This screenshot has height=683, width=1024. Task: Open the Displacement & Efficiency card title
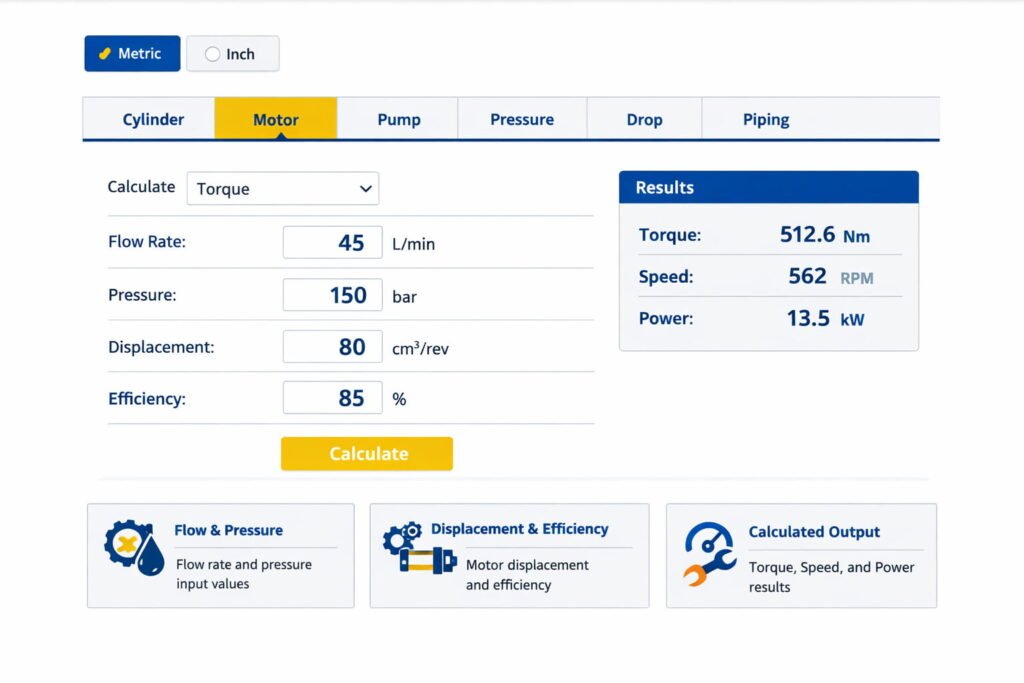(519, 529)
